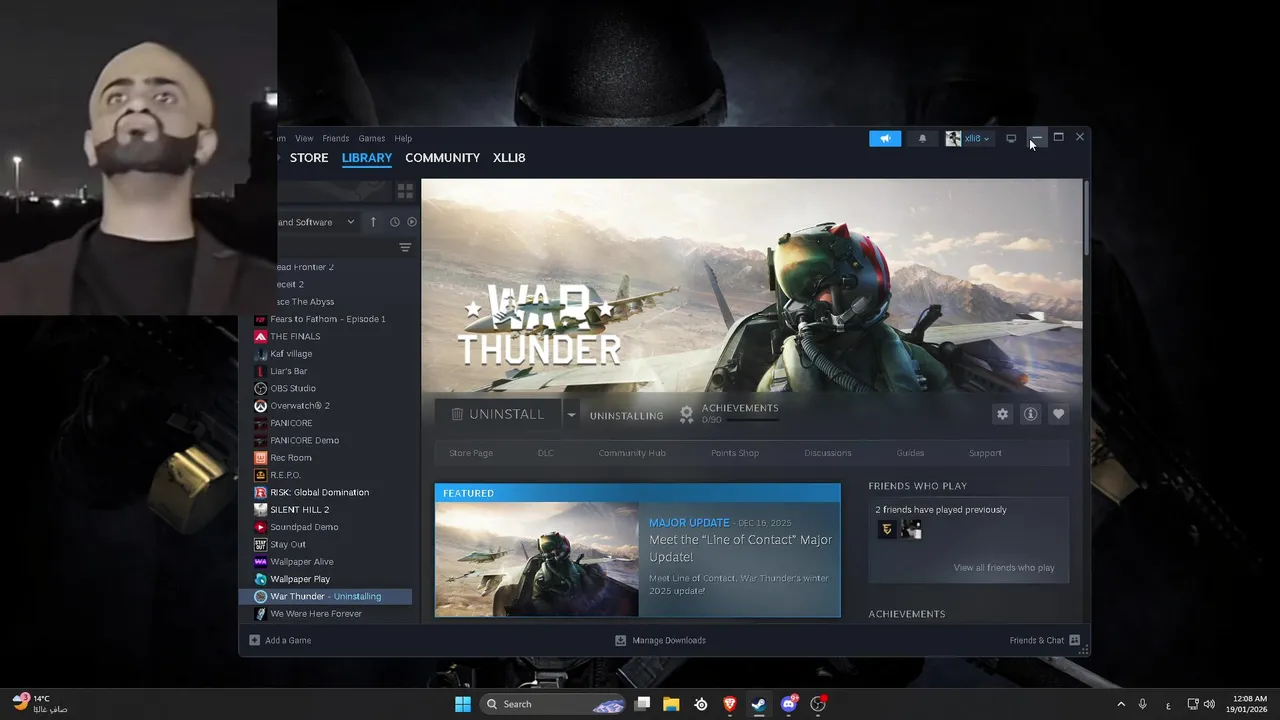This screenshot has width=1280, height=720.
Task: Open the Store Page link
Action: coord(471,453)
